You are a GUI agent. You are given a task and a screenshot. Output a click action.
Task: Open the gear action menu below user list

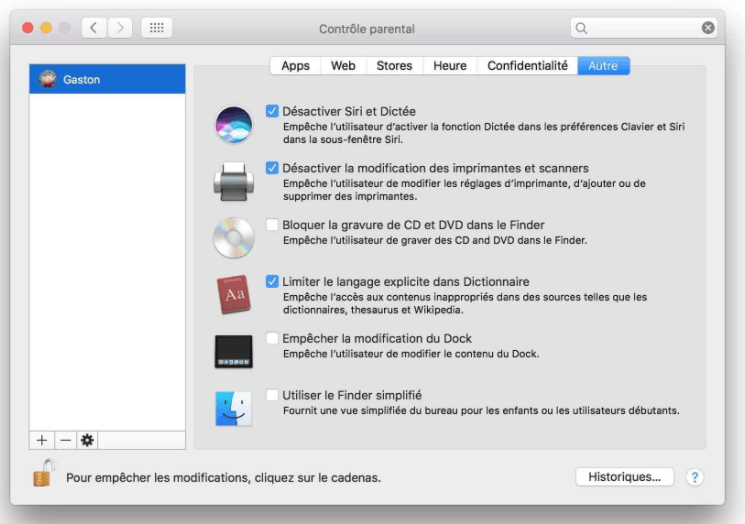pyautogui.click(x=87, y=440)
